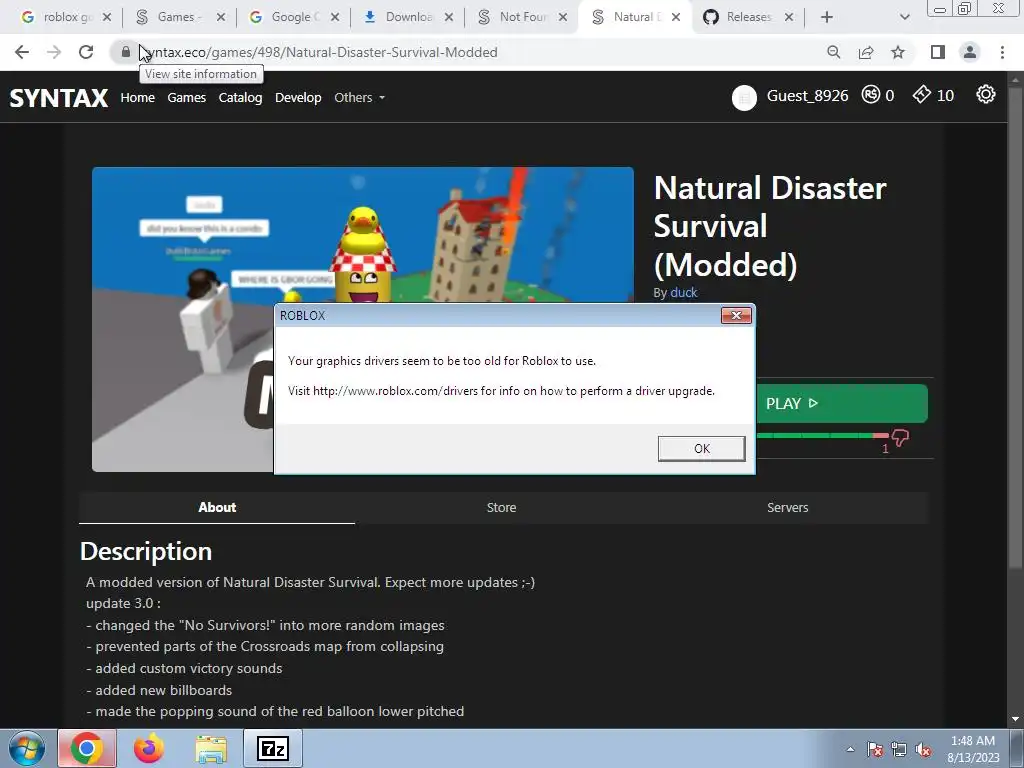
Task: Reload the current page
Action: (86, 52)
